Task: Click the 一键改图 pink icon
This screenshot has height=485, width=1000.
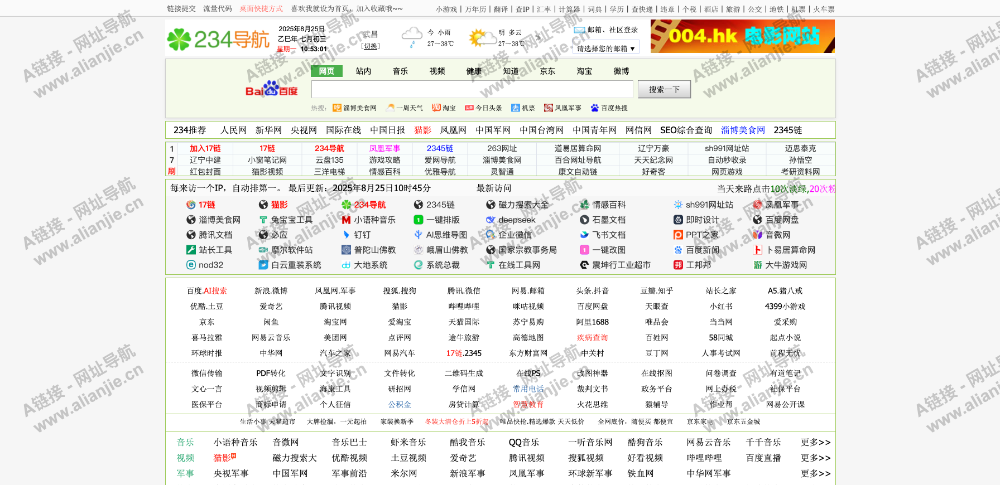Action: click(584, 250)
